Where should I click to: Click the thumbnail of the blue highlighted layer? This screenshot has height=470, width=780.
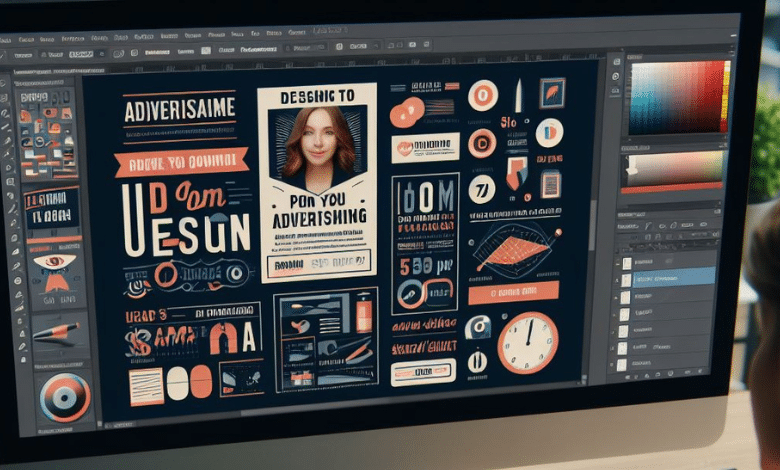tap(626, 280)
